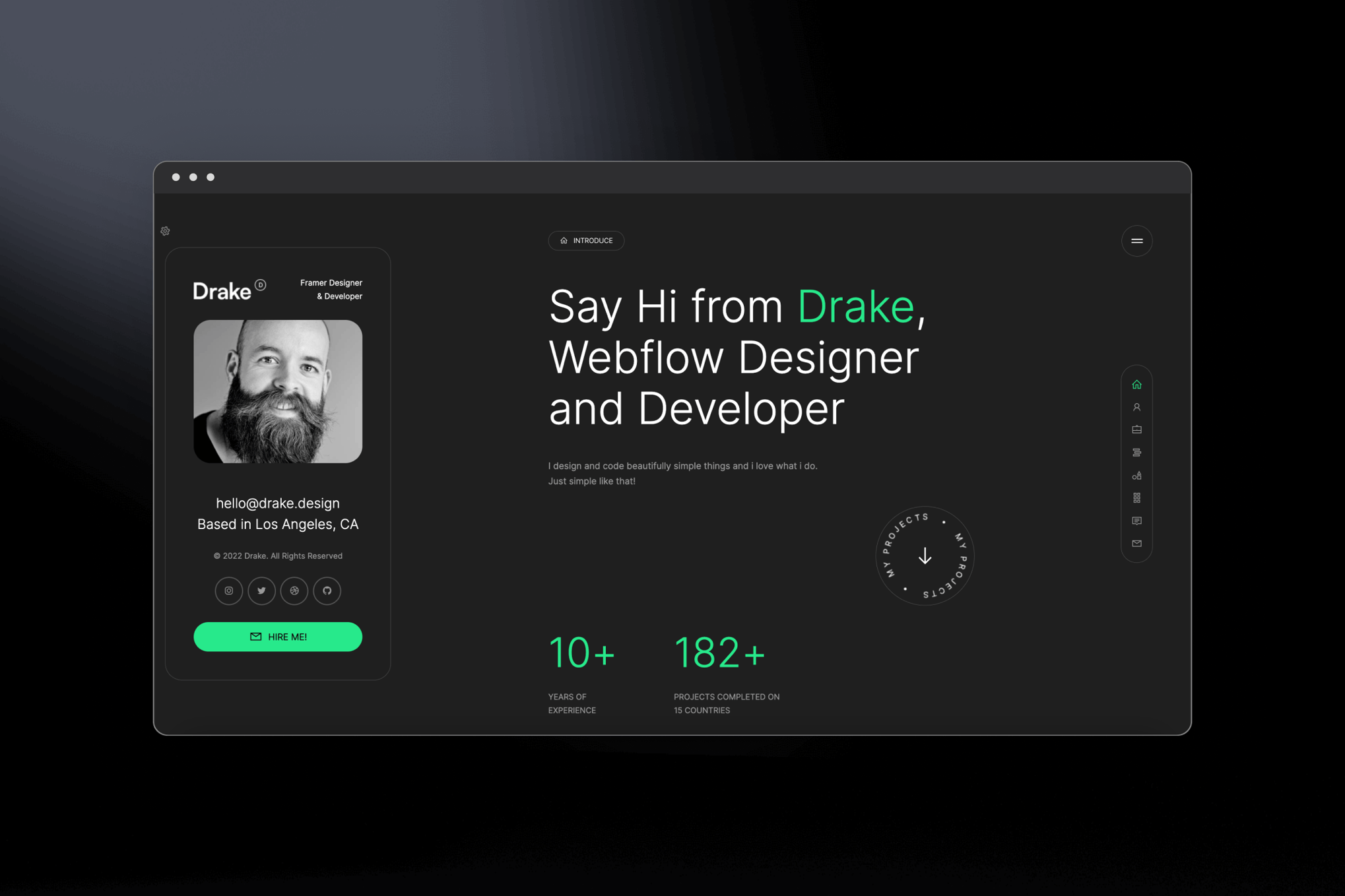This screenshot has width=1345, height=896.
Task: Visit the Dribbble profile icon
Action: (294, 591)
